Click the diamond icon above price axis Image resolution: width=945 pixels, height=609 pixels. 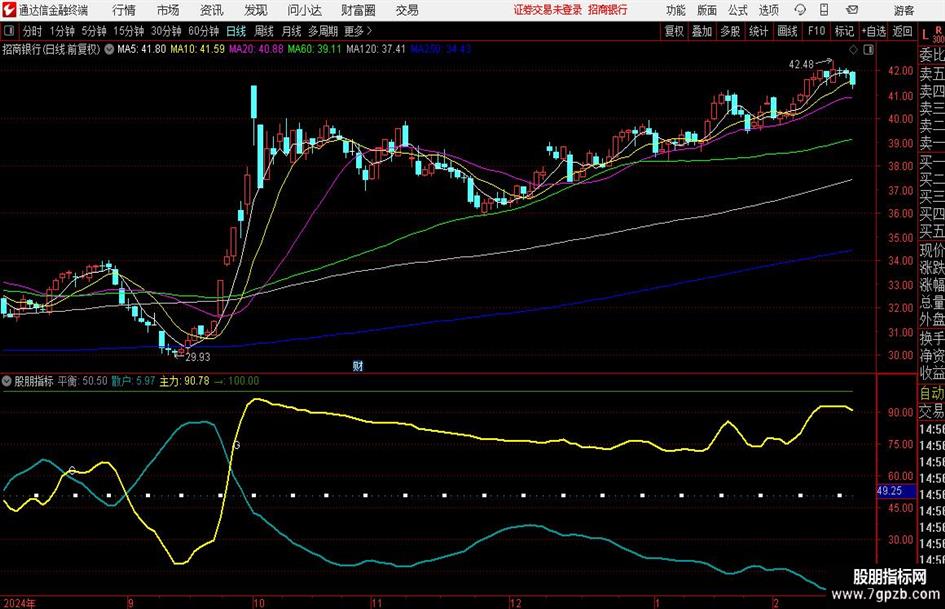click(x=853, y=49)
